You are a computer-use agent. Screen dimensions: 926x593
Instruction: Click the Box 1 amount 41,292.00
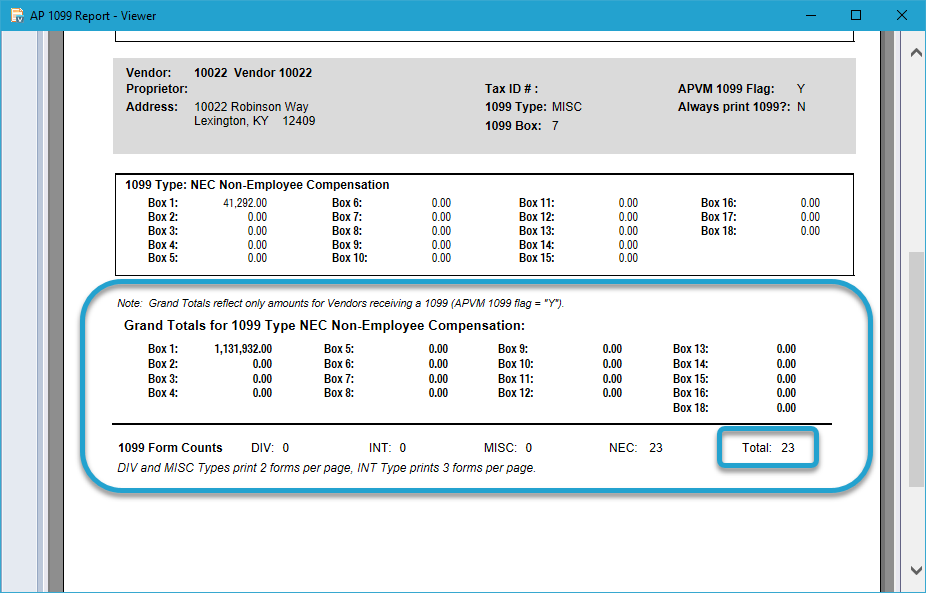pyautogui.click(x=245, y=203)
